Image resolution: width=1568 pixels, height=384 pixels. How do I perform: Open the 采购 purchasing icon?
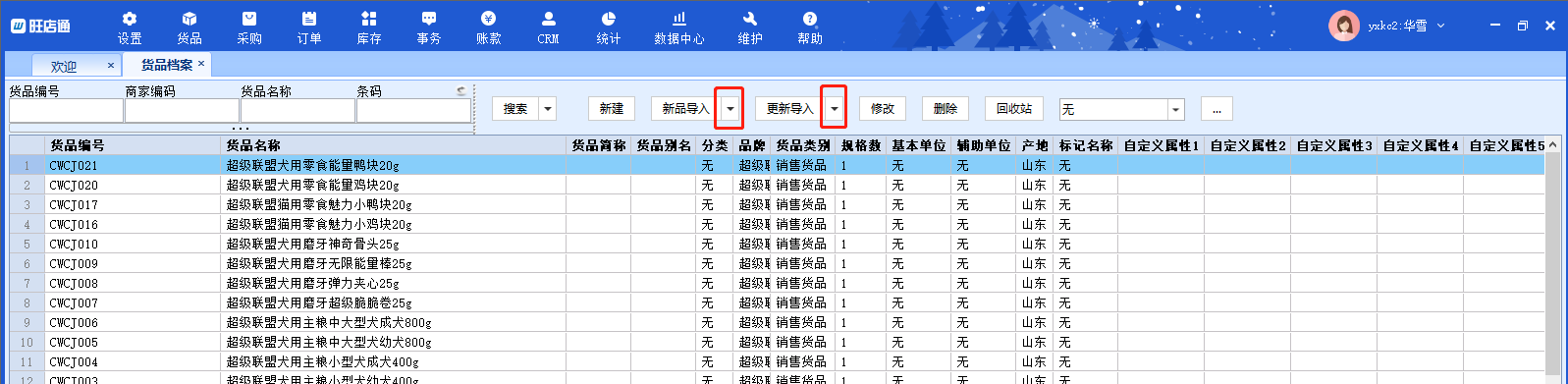[x=249, y=19]
